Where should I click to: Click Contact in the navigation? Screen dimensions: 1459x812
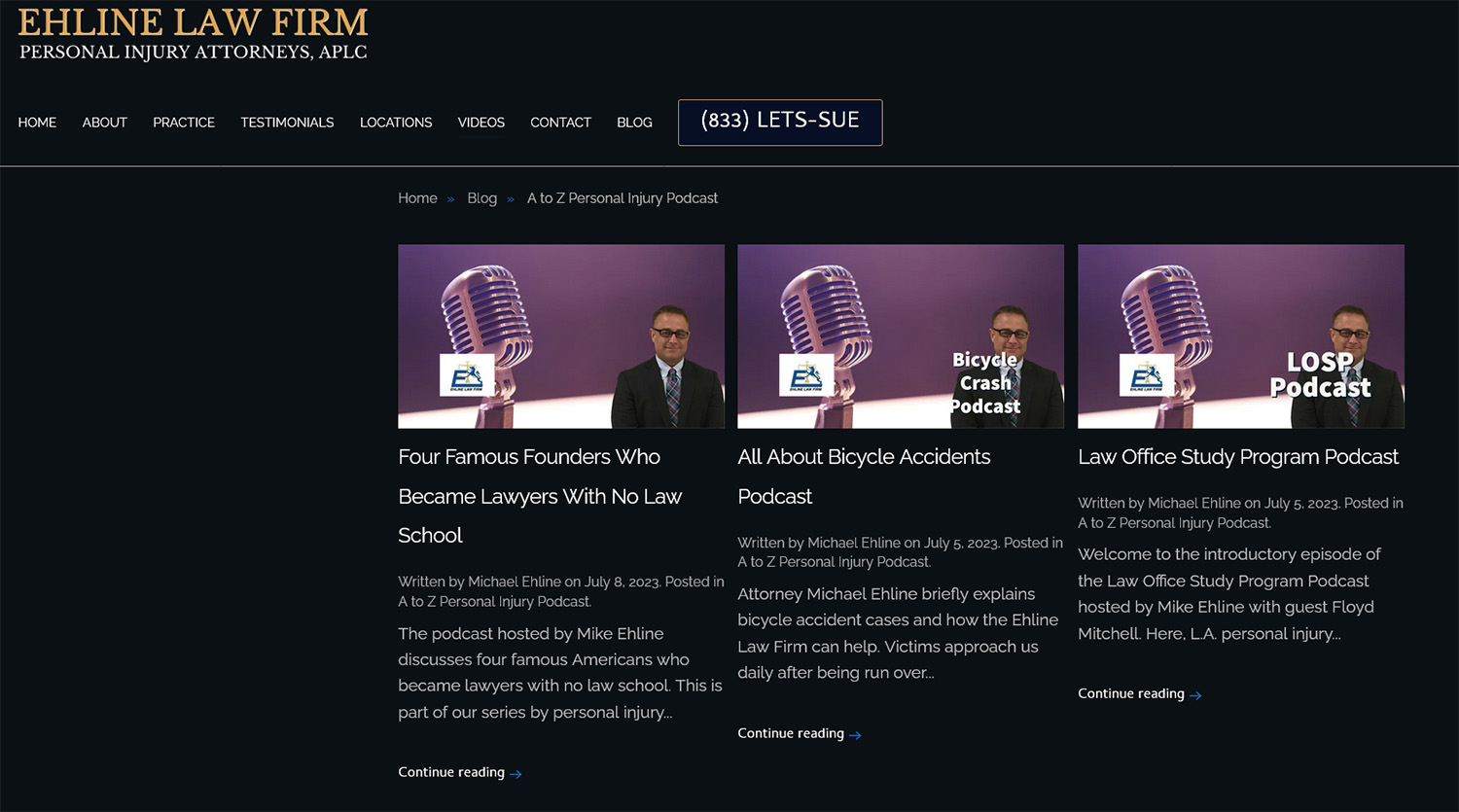coord(560,123)
